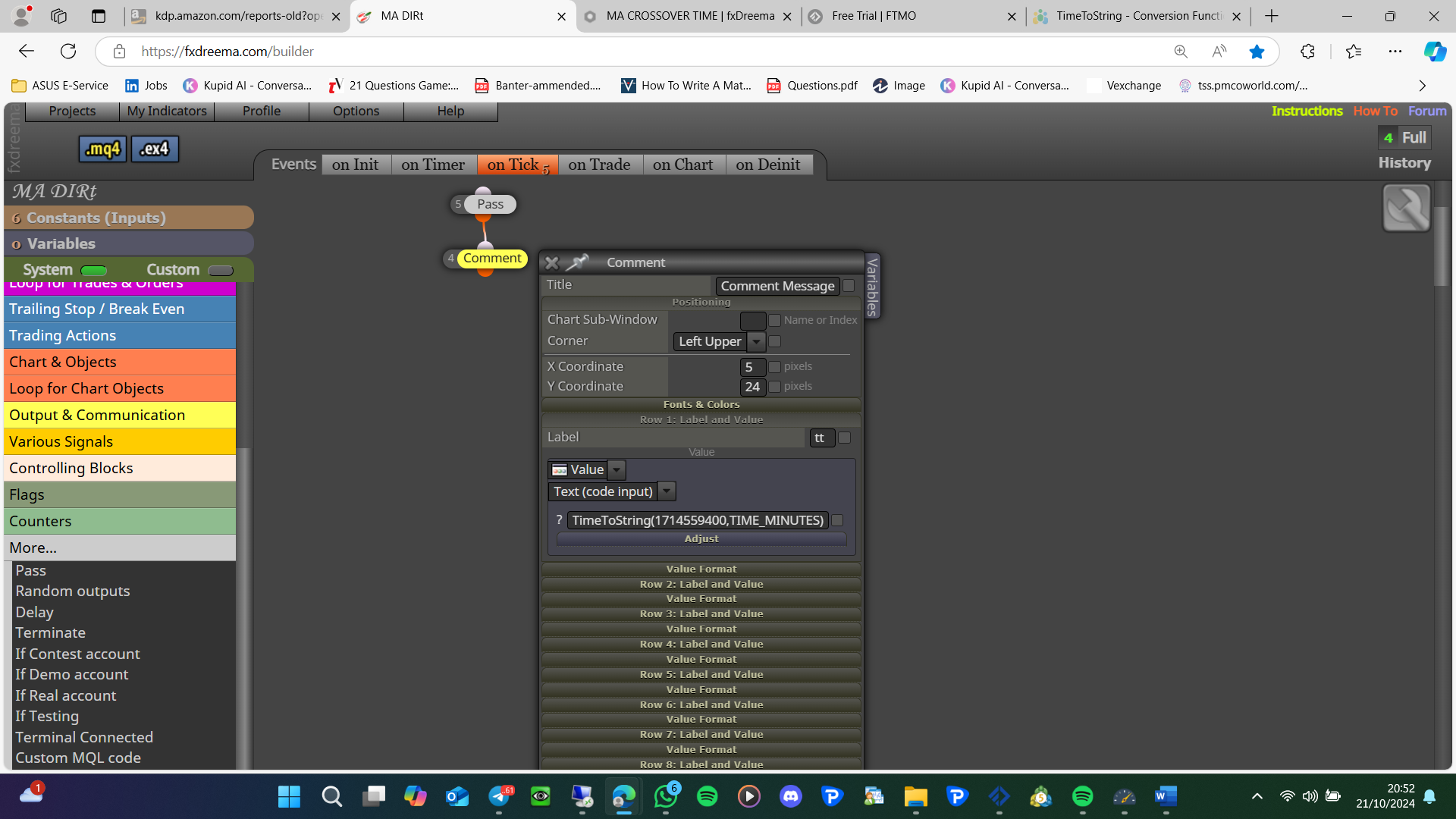Open the Projects menu
This screenshot has width=1456, height=819.
(72, 111)
